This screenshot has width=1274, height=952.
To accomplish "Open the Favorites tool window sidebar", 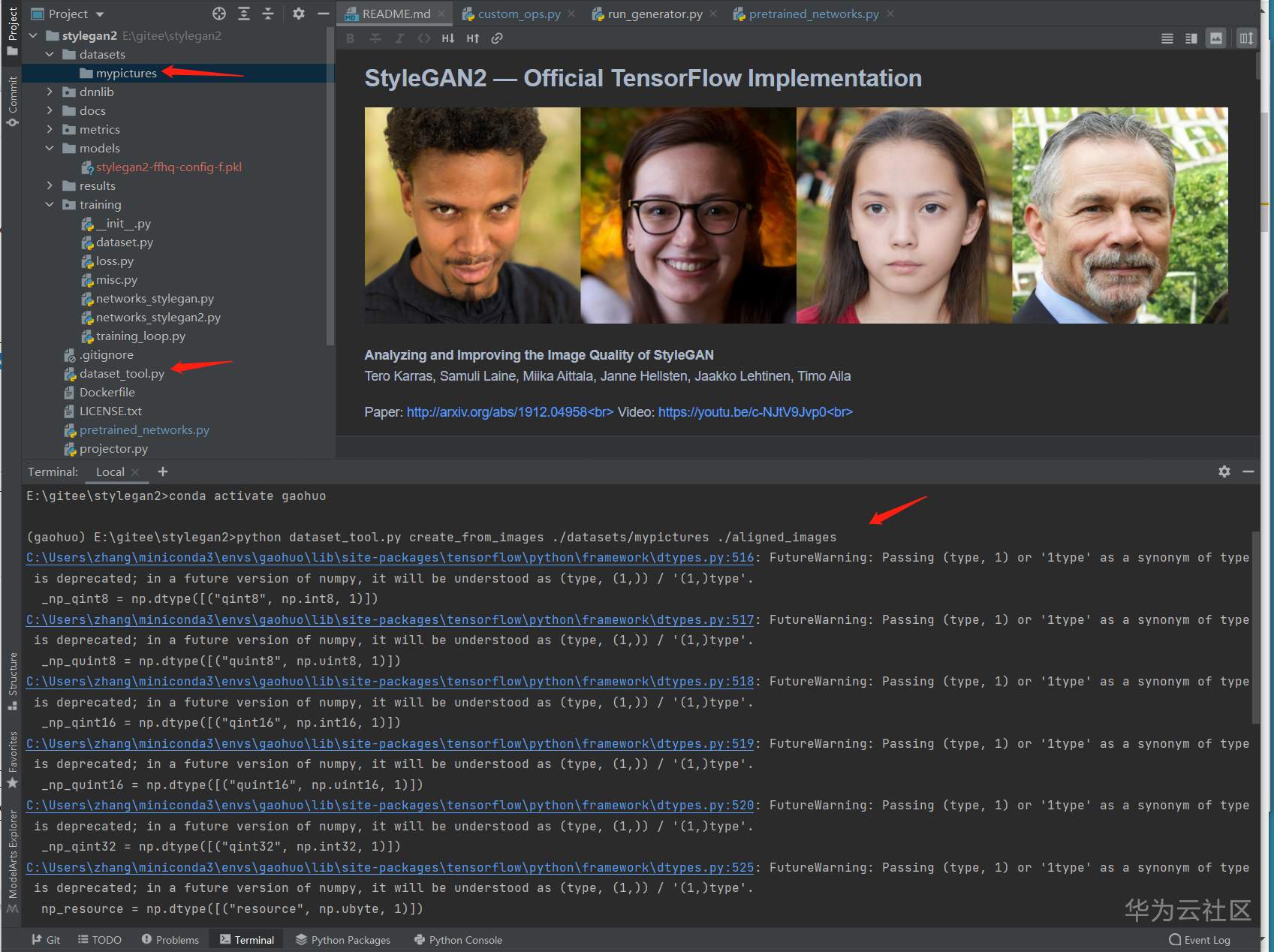I will (12, 758).
